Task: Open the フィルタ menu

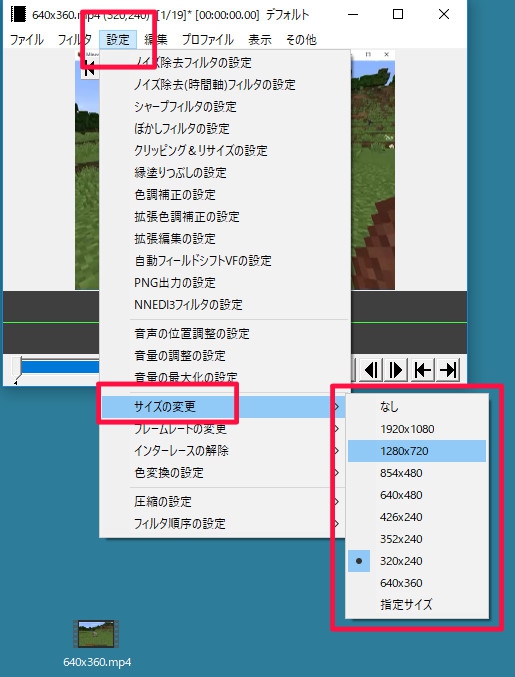Action: point(74,40)
